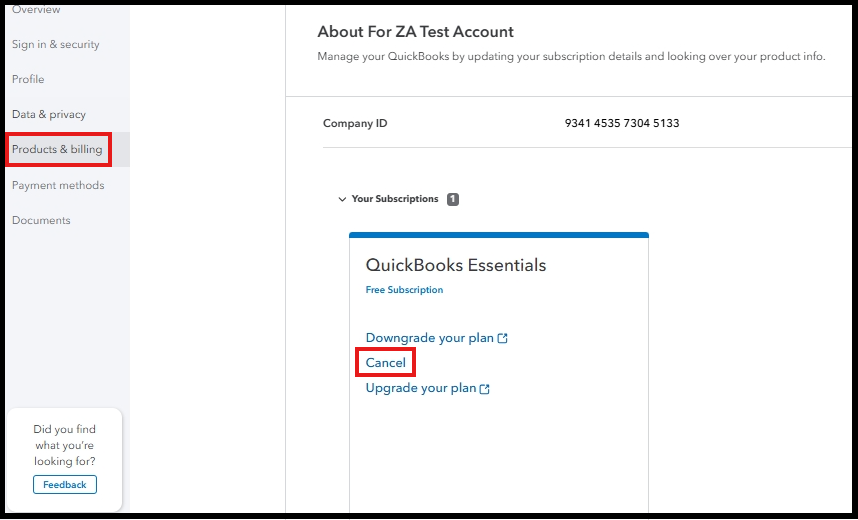Navigate to Documents in sidebar

coord(41,221)
